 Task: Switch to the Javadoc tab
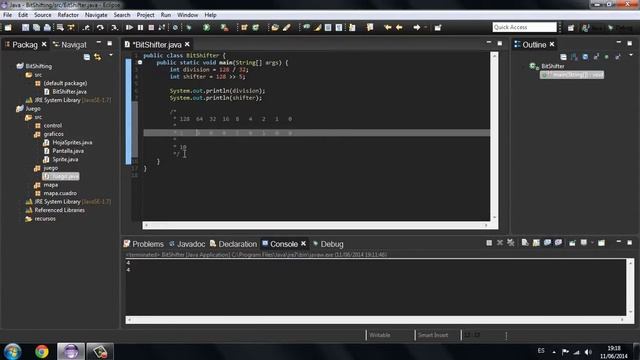(x=187, y=244)
